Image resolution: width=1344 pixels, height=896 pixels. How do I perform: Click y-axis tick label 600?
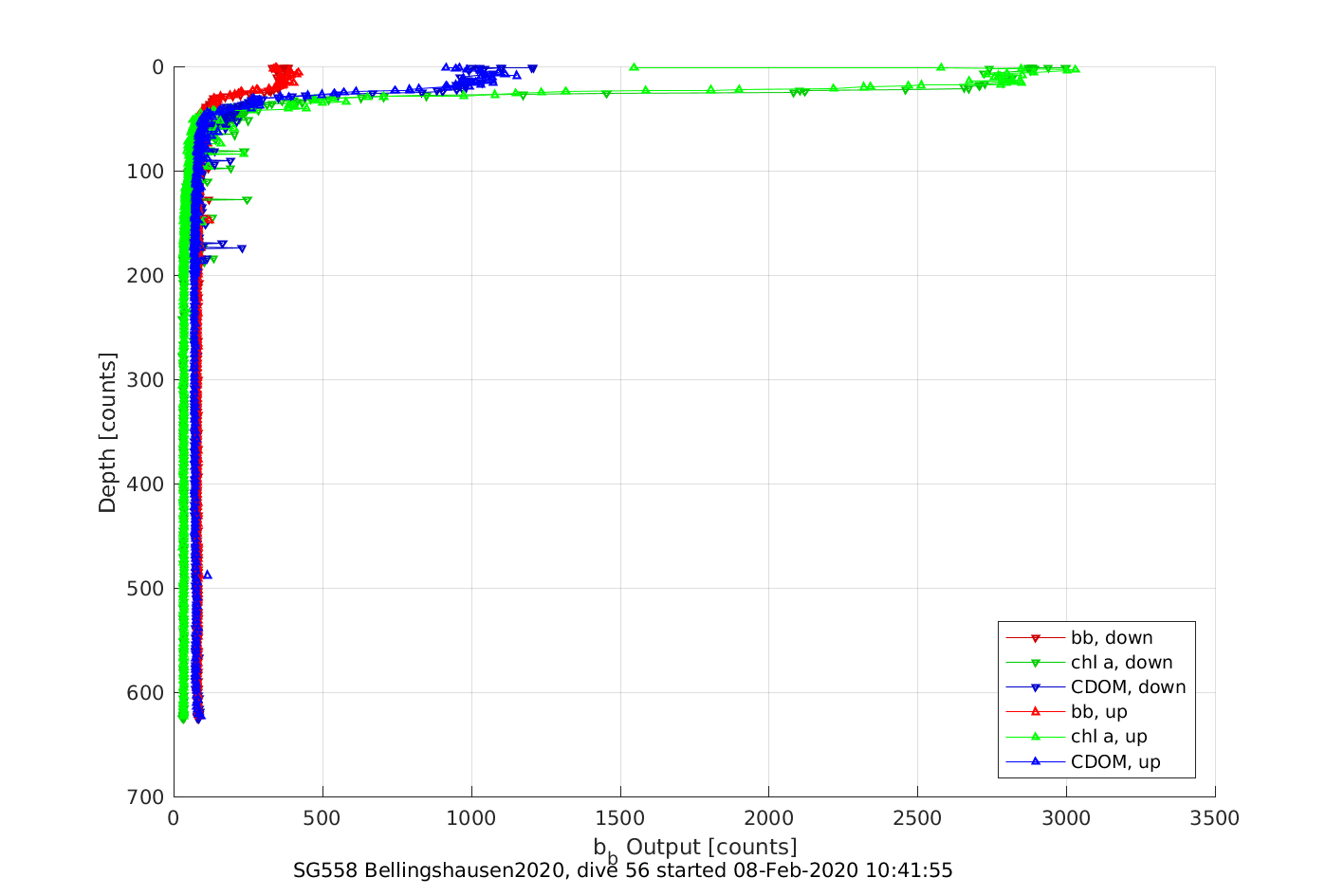pos(147,693)
